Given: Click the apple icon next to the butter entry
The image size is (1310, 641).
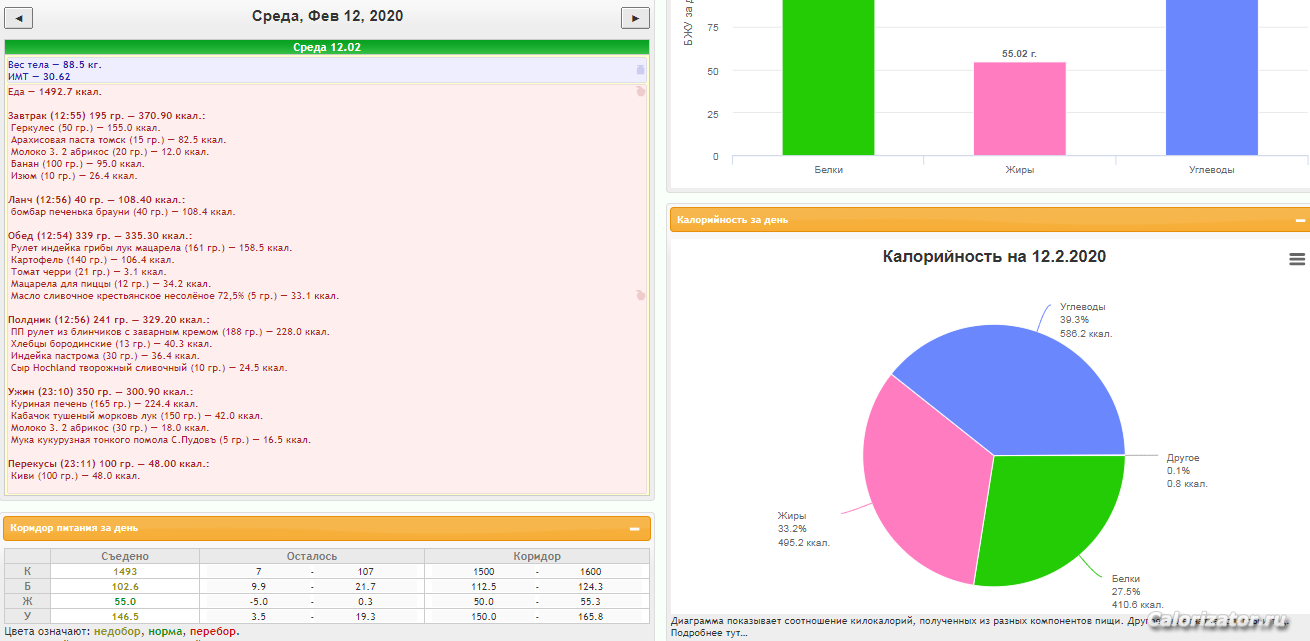Looking at the screenshot, I should 640,296.
